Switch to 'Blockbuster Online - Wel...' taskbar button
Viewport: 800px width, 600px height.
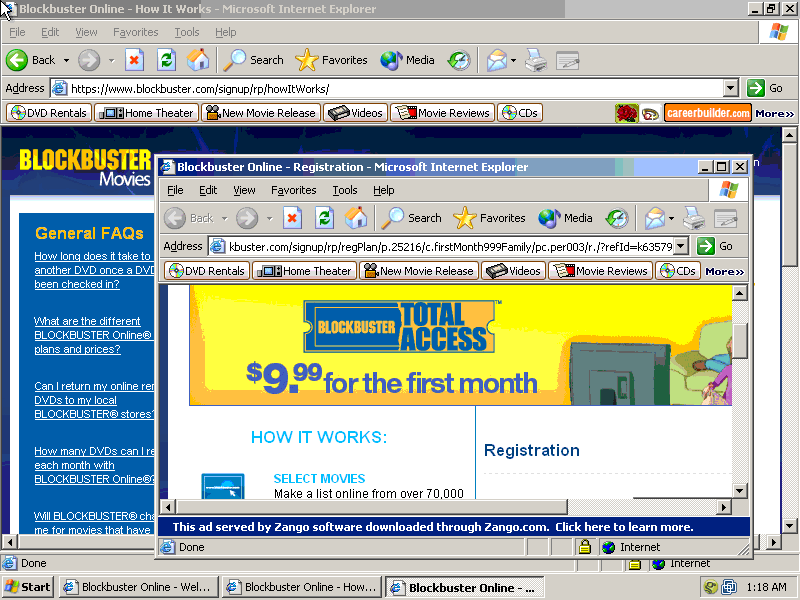pos(139,587)
